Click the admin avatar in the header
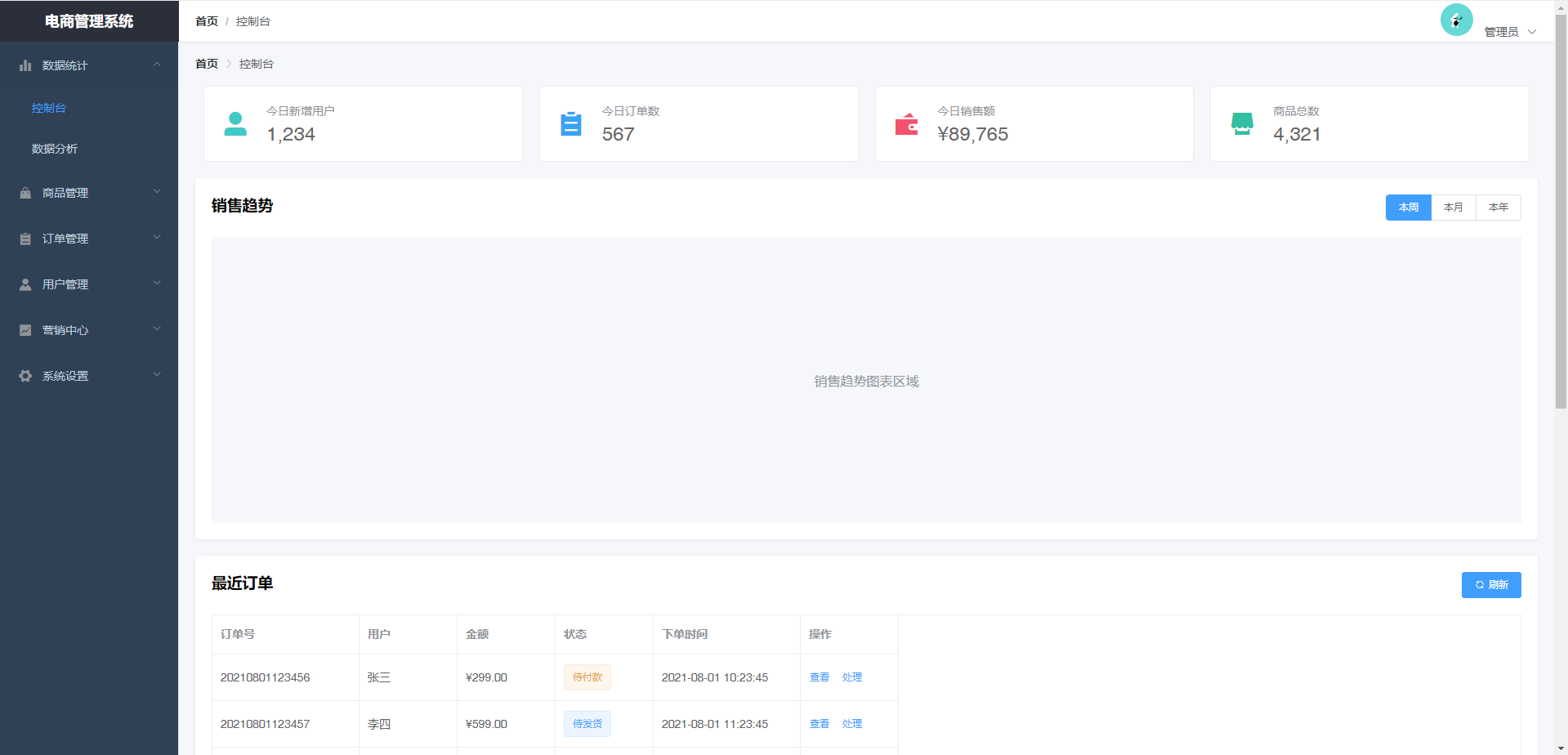The image size is (1568, 755). [1456, 20]
